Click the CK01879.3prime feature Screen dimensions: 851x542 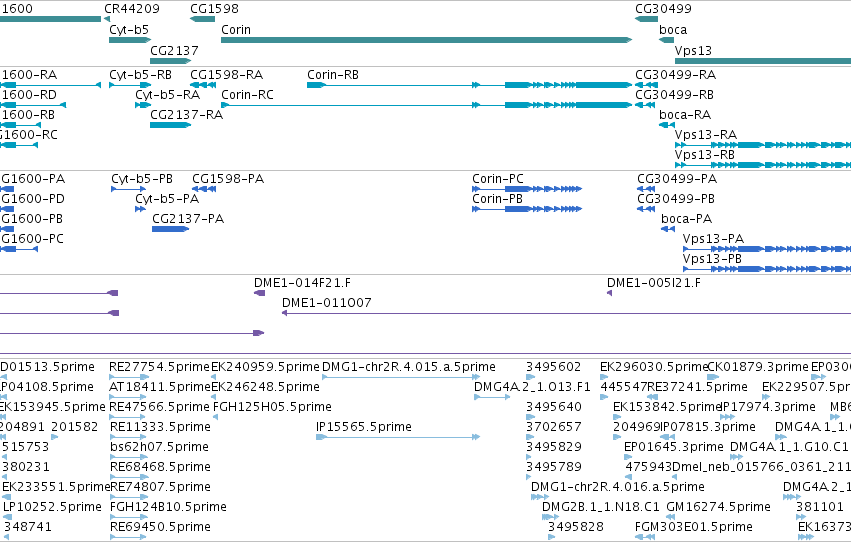point(713,377)
